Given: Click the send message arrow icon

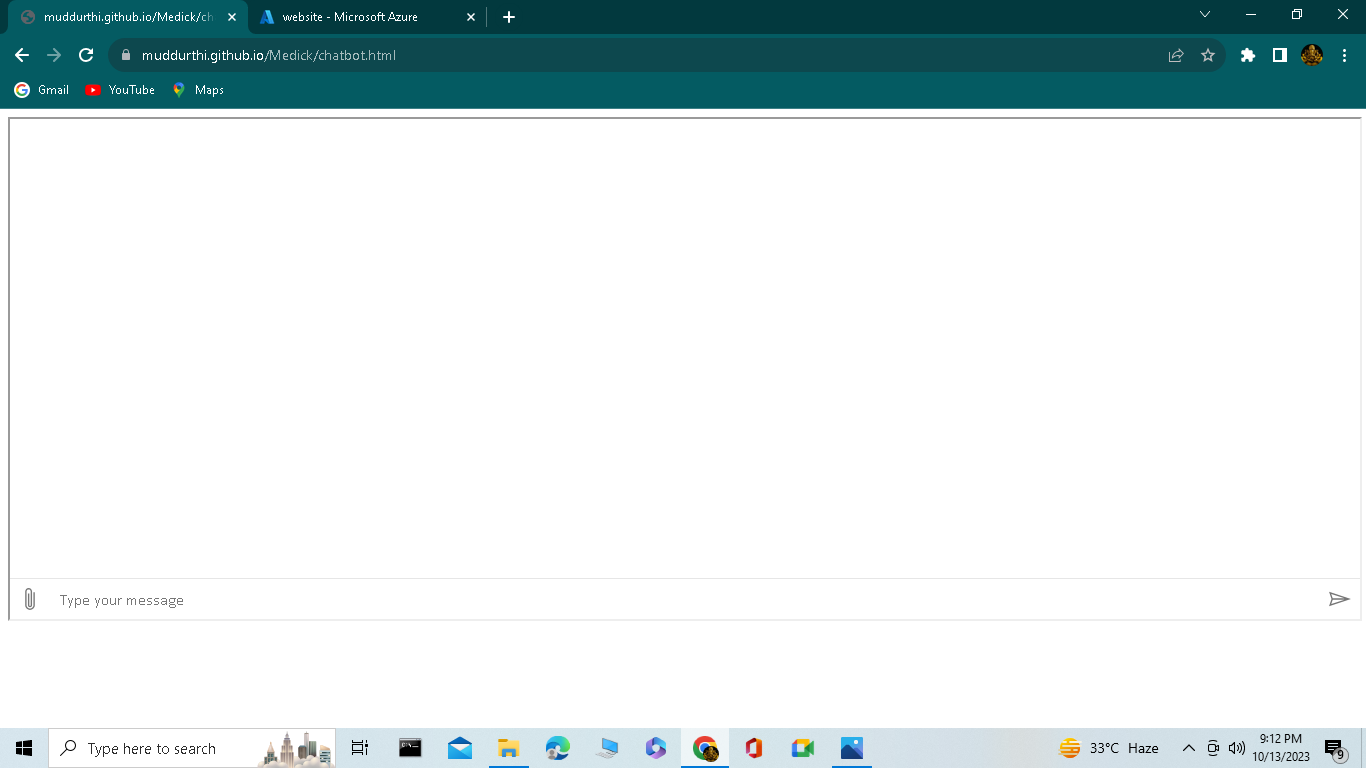Looking at the screenshot, I should tap(1339, 599).
